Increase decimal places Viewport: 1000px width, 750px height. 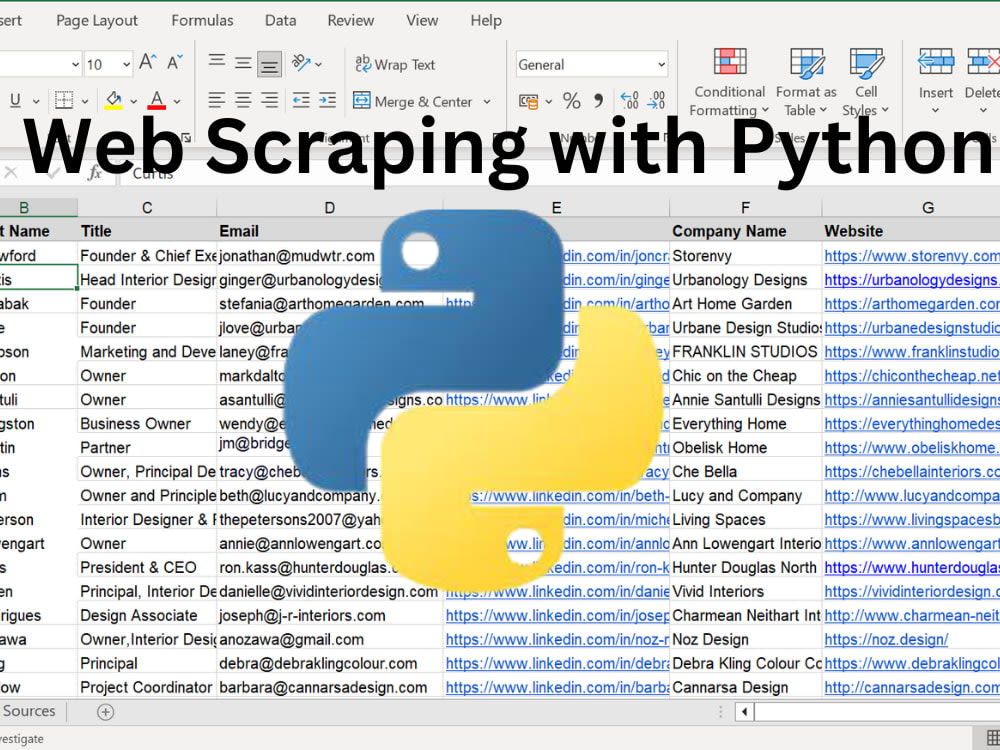point(629,101)
